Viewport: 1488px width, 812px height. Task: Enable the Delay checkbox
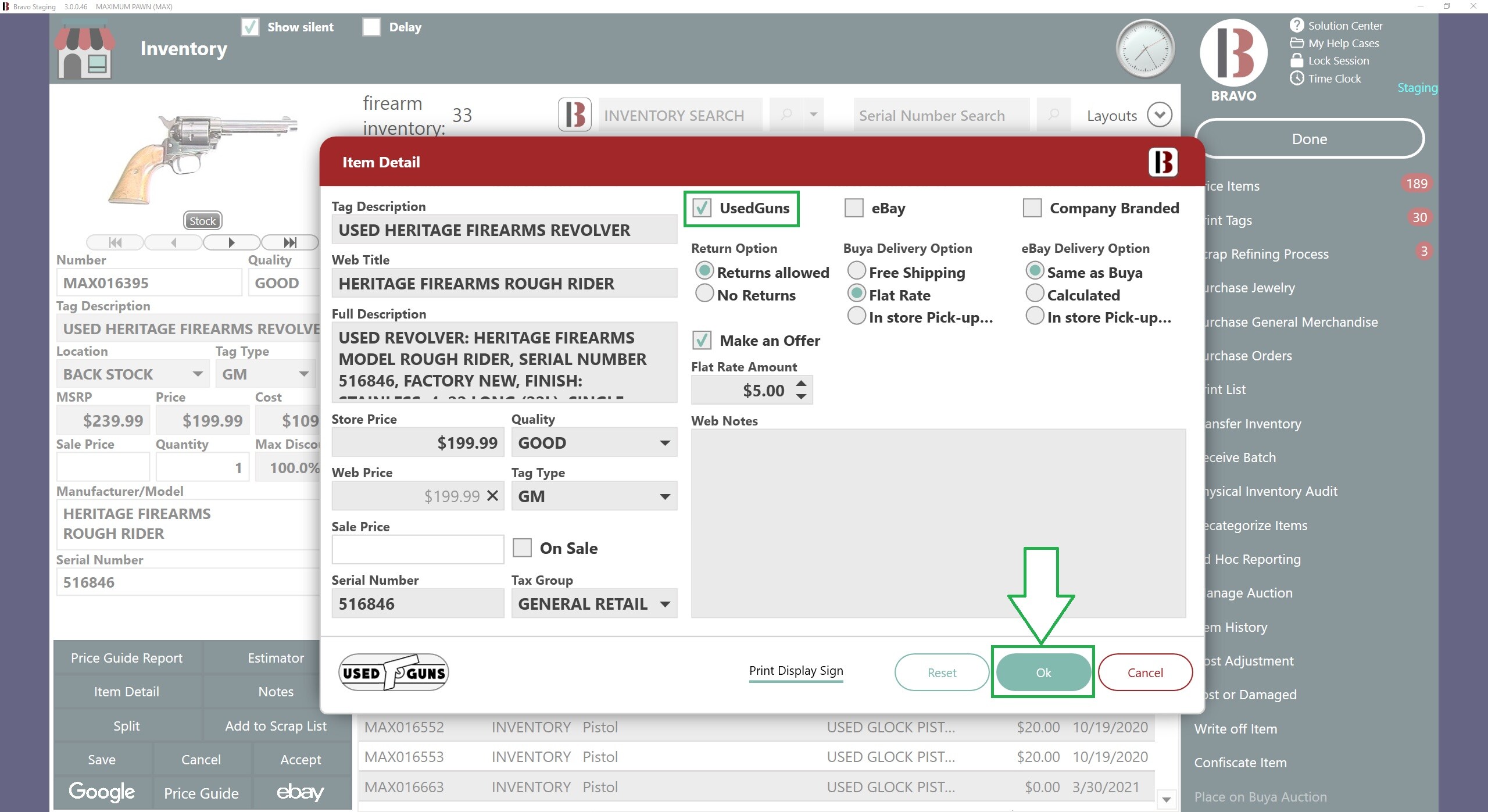[x=371, y=27]
